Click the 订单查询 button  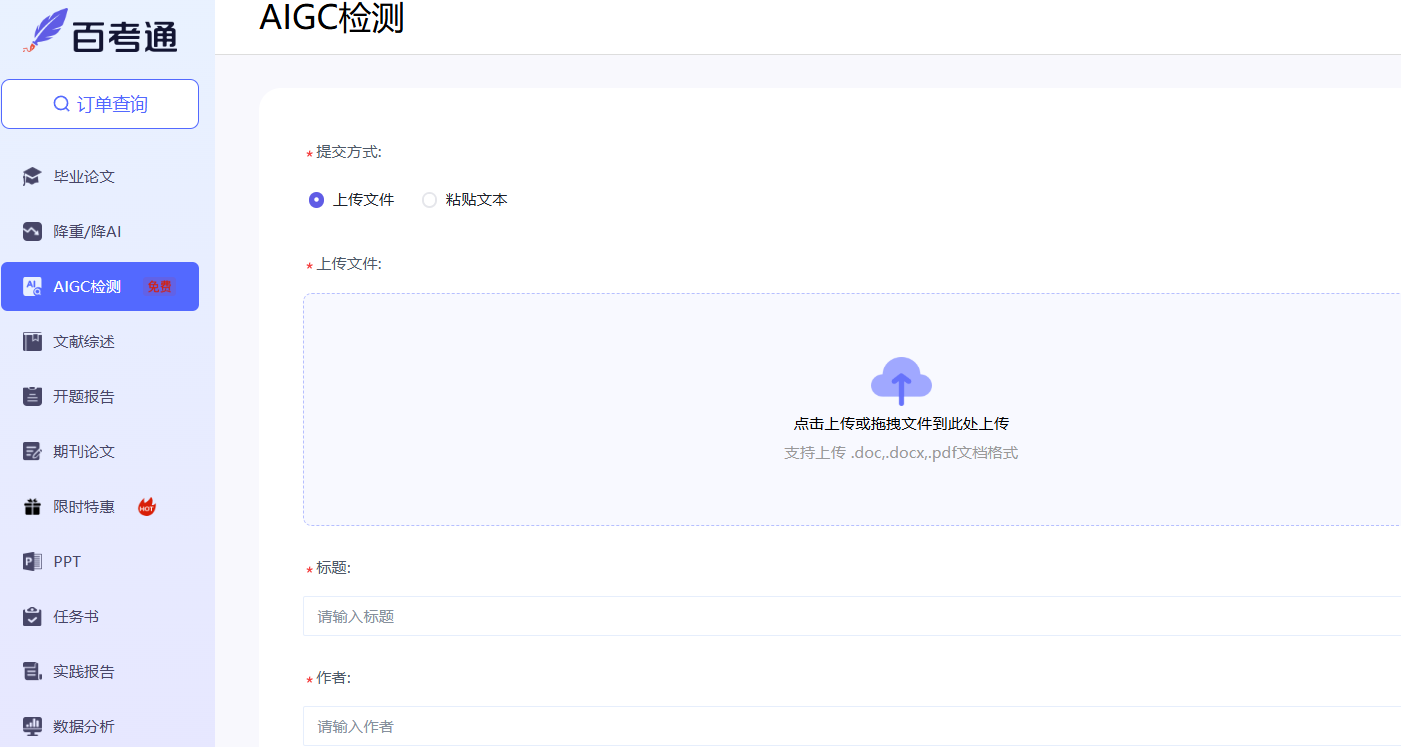coord(100,104)
